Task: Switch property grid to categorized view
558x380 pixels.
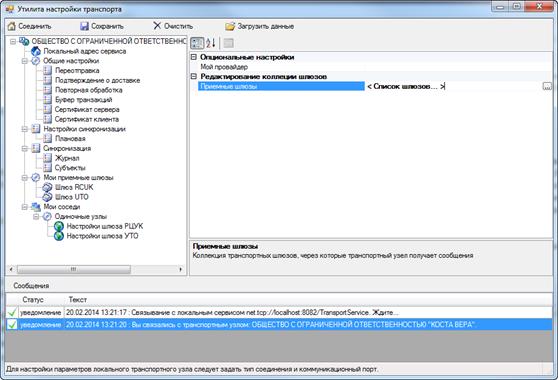Action: (x=197, y=43)
